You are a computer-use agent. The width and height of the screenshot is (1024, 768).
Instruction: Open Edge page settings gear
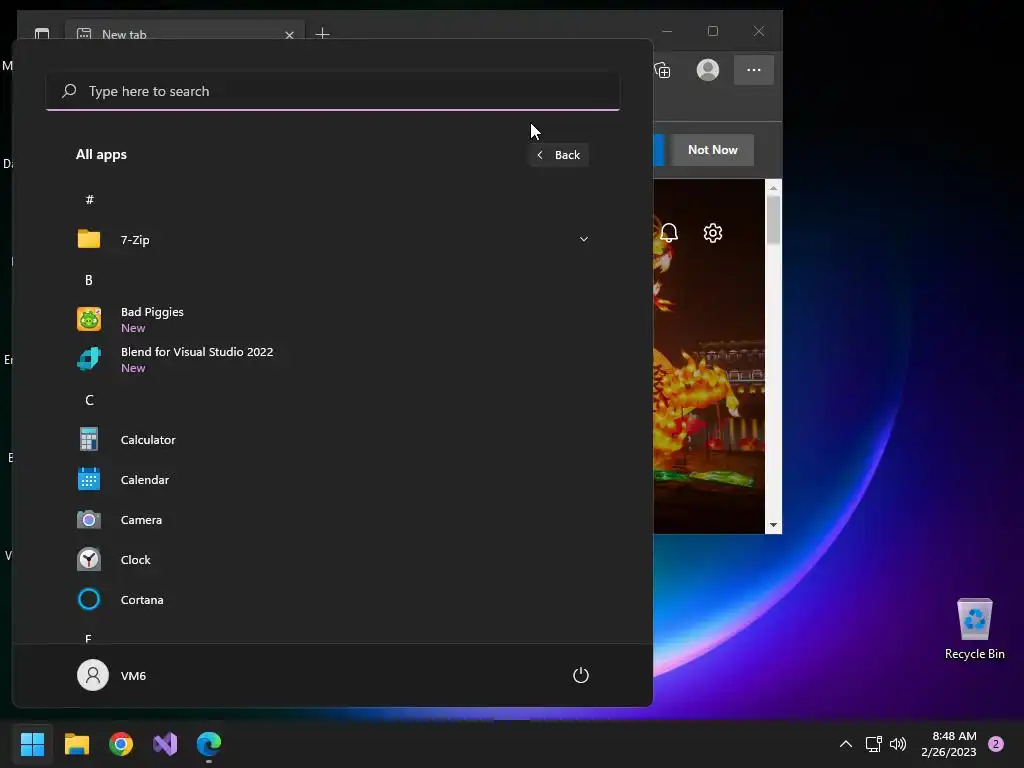click(x=712, y=232)
